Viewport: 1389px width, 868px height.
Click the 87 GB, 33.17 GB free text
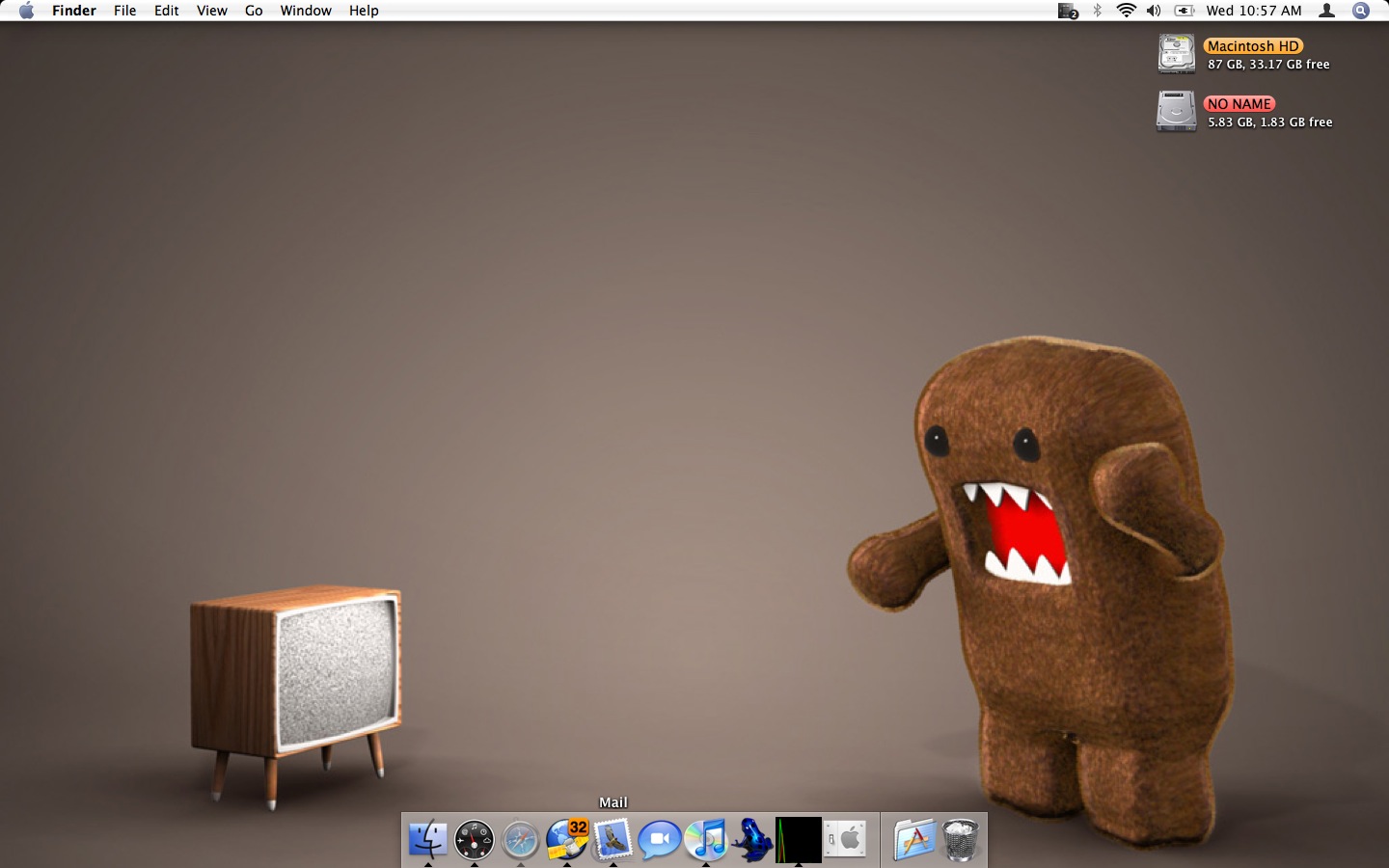click(1268, 65)
